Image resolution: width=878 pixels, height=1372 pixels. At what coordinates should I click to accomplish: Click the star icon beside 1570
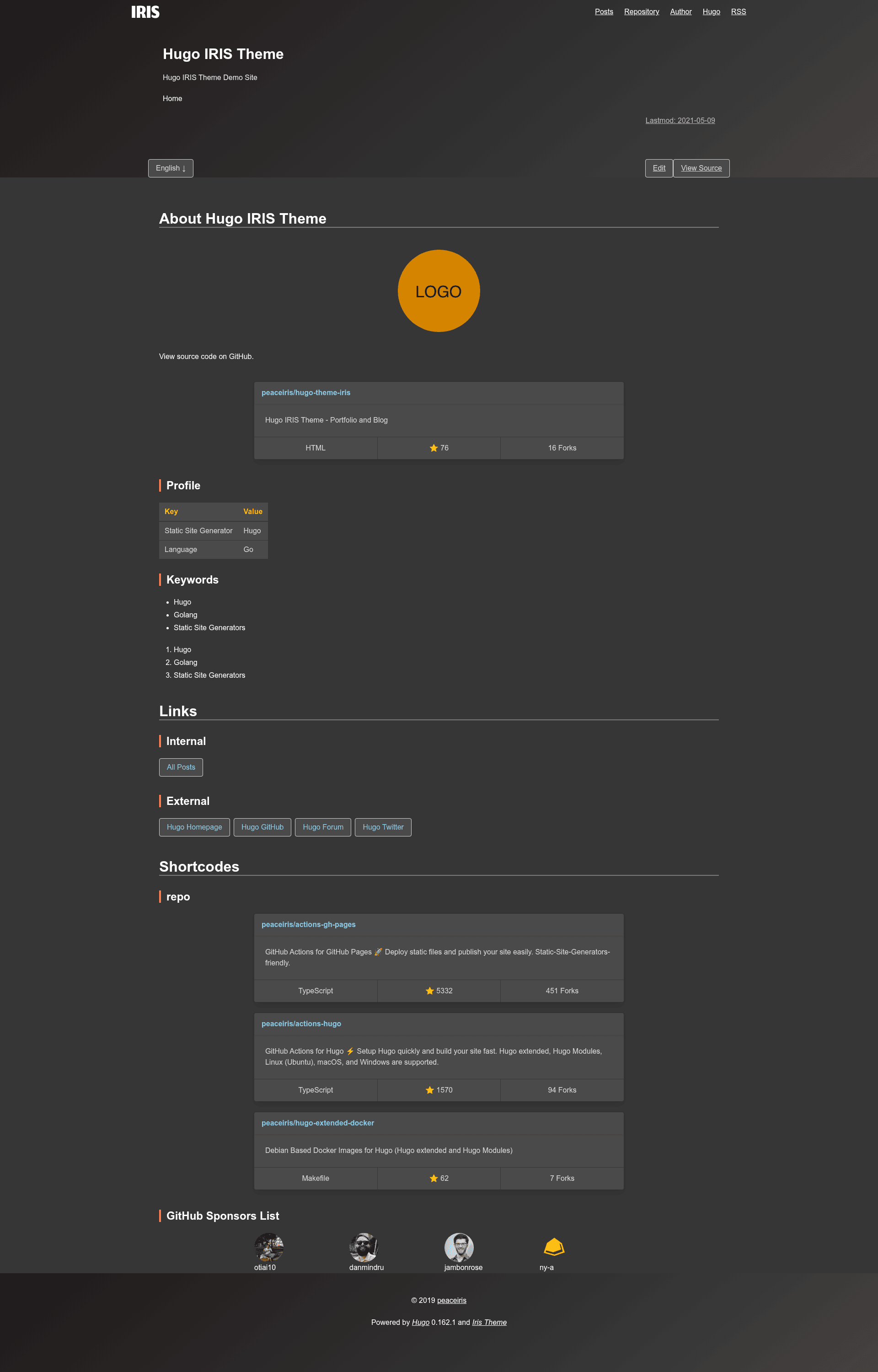[x=429, y=1090]
